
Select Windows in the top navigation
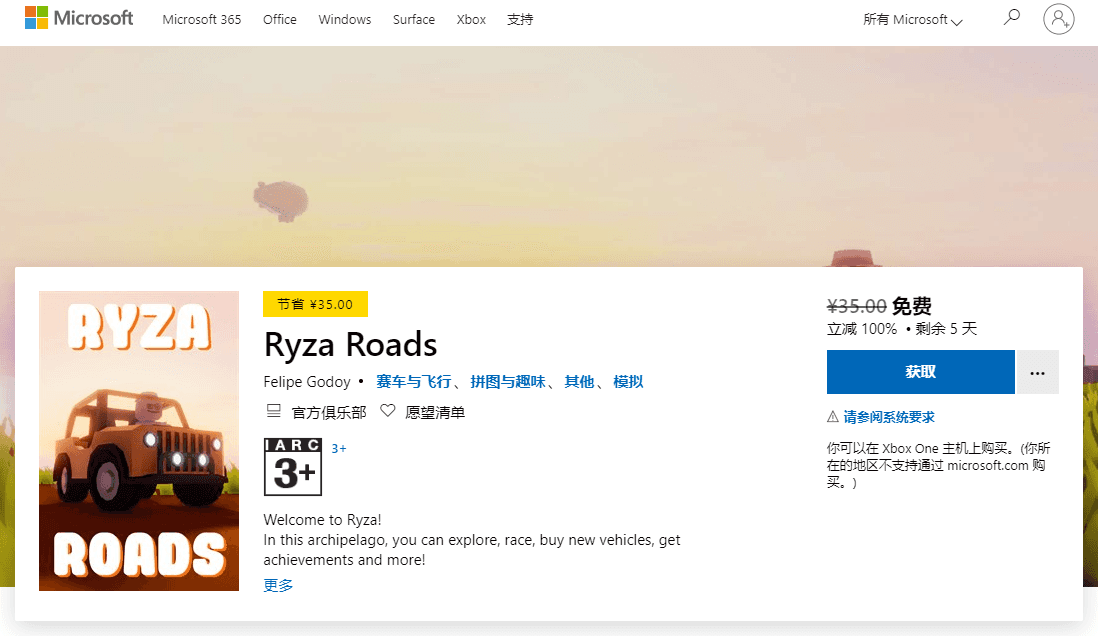click(x=345, y=20)
